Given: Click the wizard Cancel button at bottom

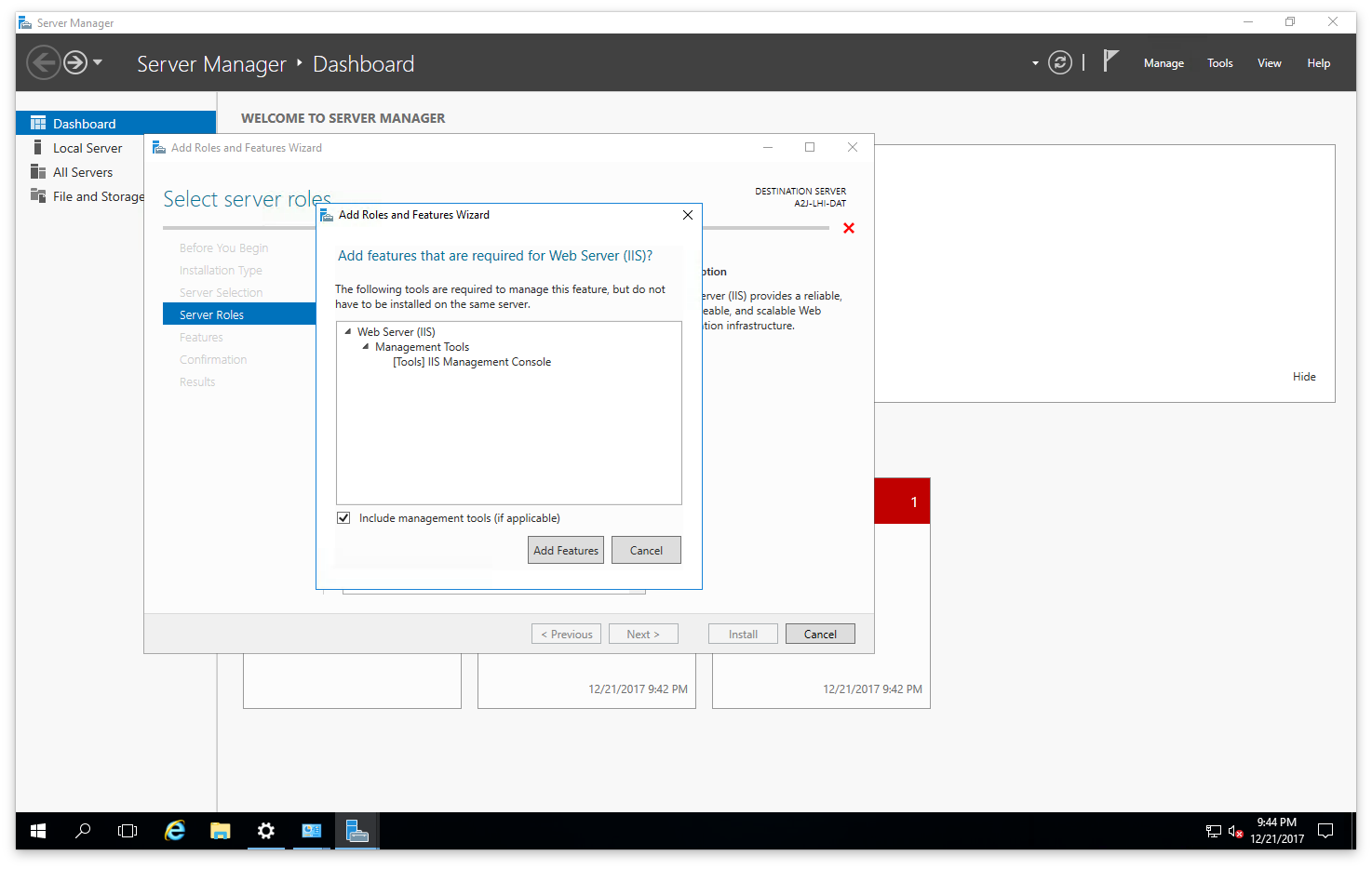Looking at the screenshot, I should click(x=820, y=634).
